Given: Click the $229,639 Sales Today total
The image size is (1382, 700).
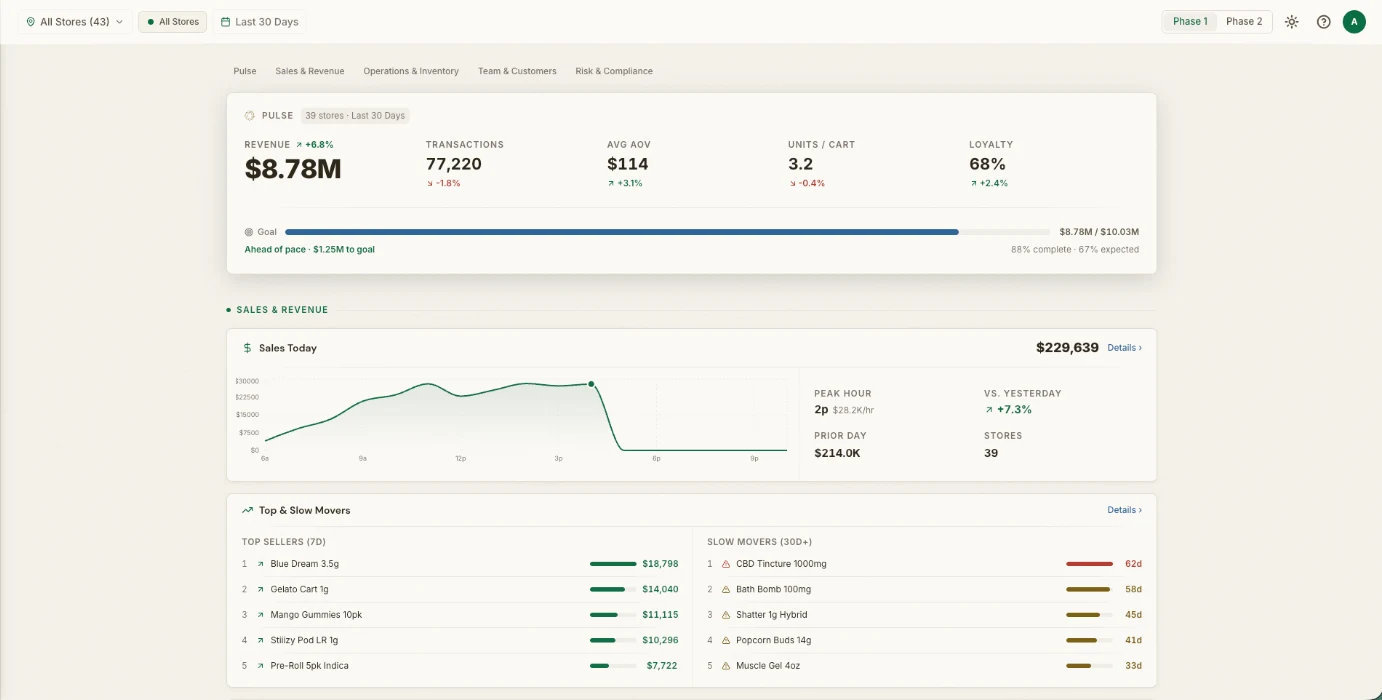Looking at the screenshot, I should click(x=1067, y=348).
